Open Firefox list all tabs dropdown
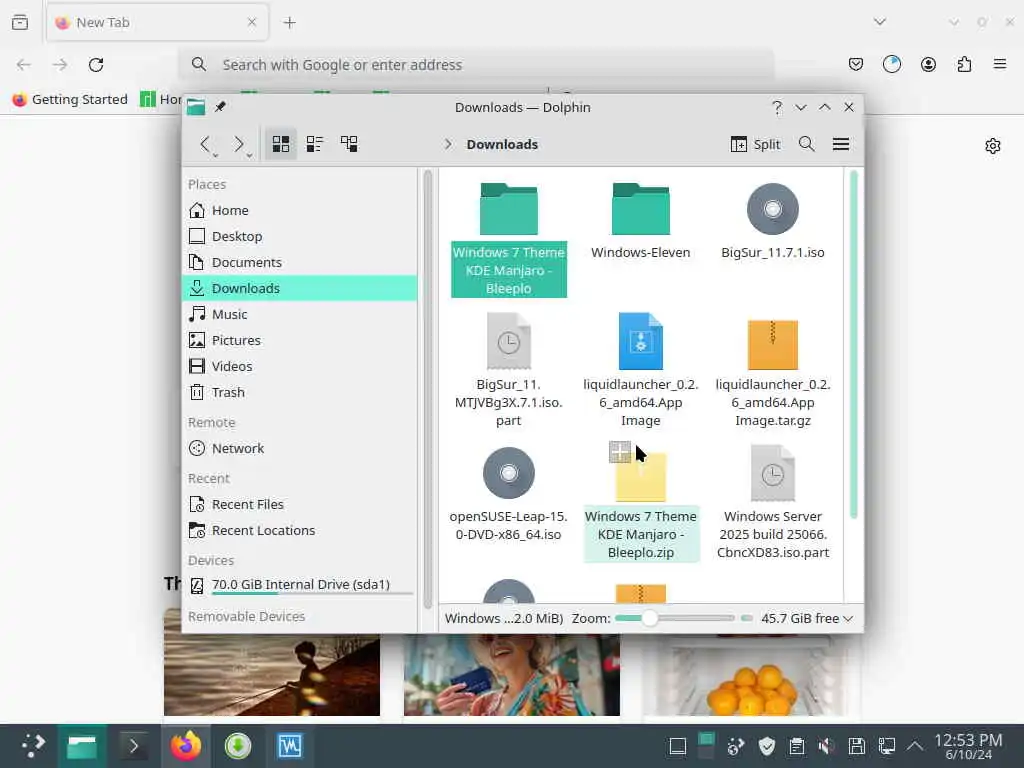This screenshot has width=1024, height=768. click(x=880, y=22)
